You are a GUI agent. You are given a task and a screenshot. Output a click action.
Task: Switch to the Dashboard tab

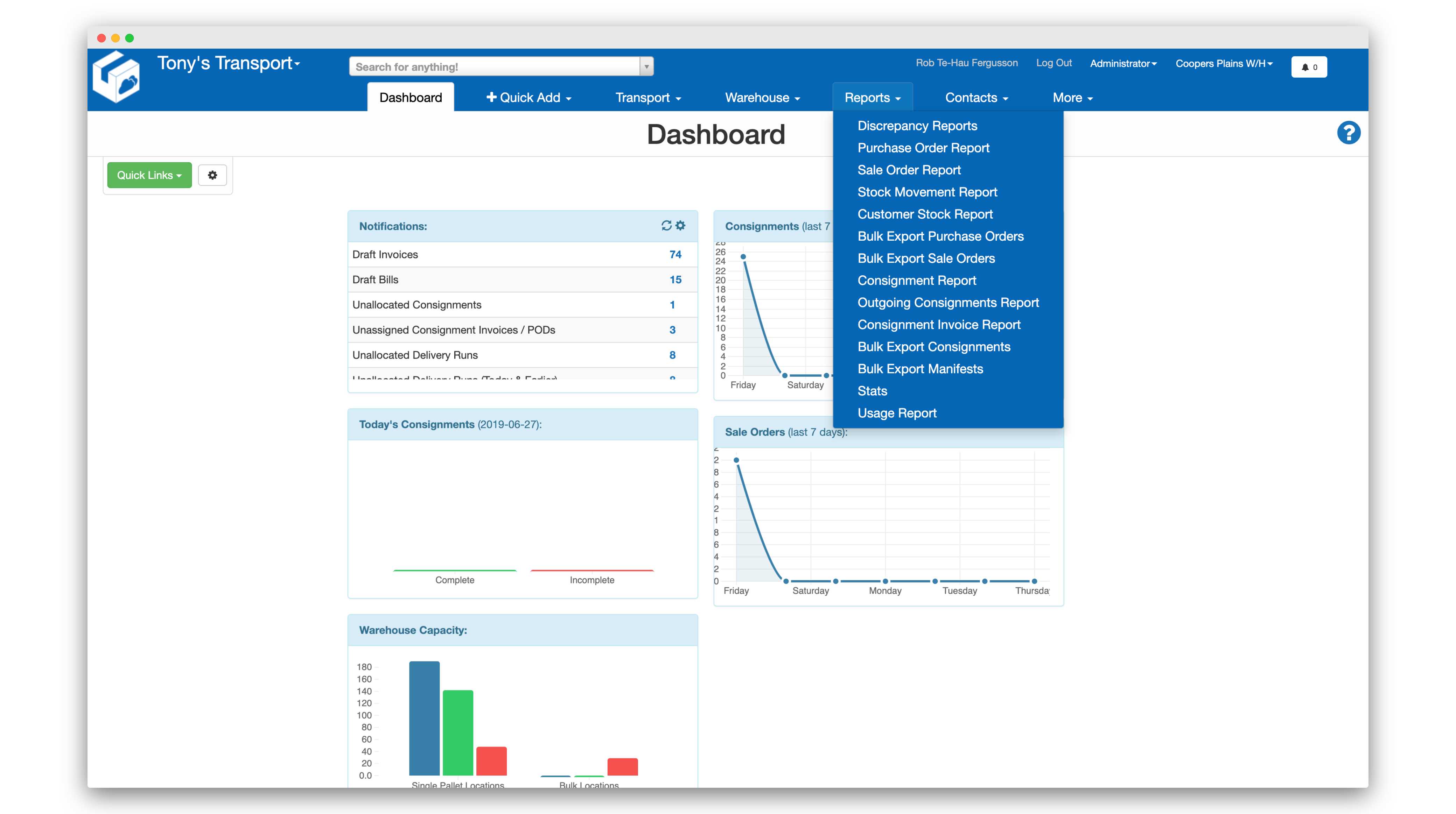pos(410,98)
